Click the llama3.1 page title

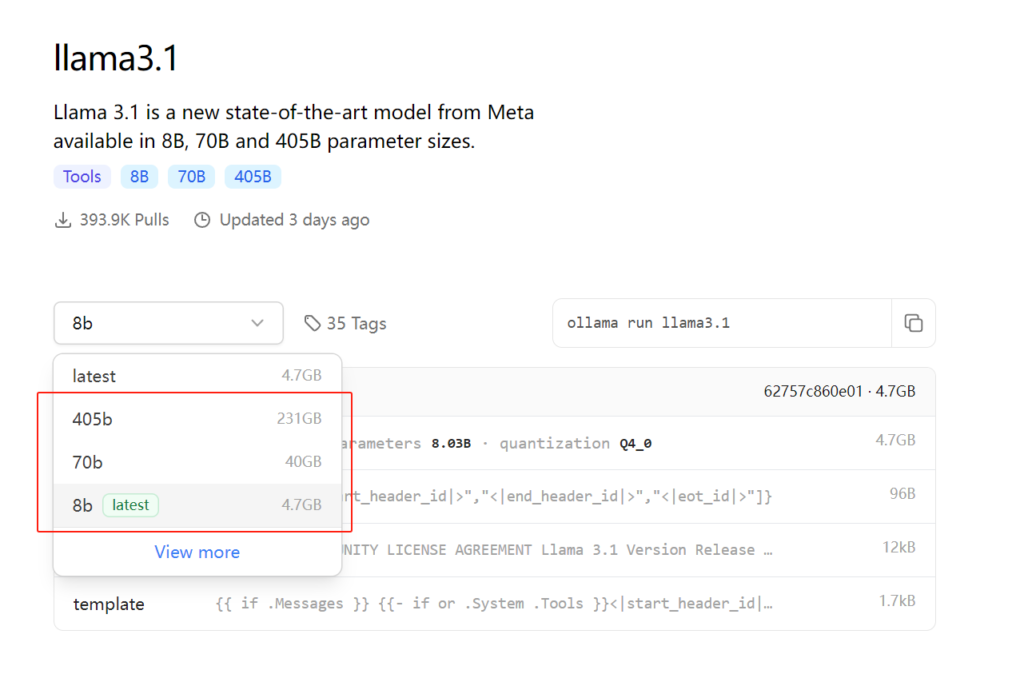tap(116, 58)
